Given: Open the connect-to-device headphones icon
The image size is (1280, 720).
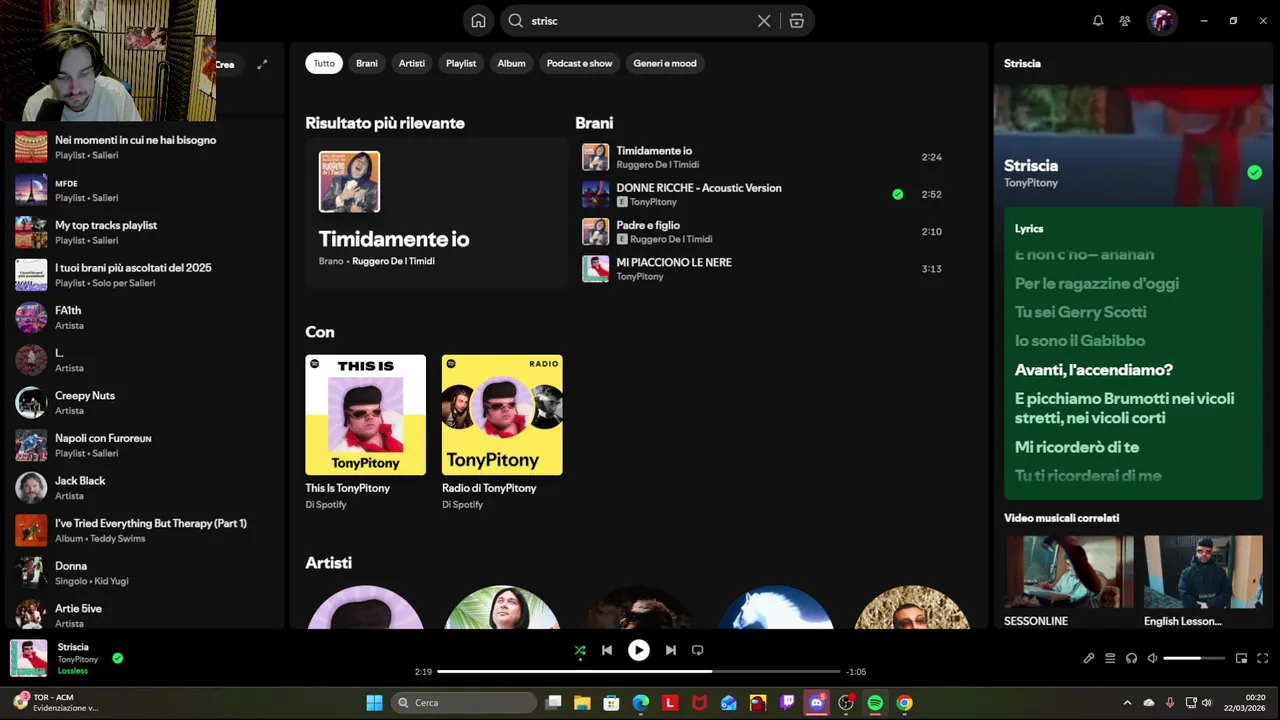Looking at the screenshot, I should 1131,658.
